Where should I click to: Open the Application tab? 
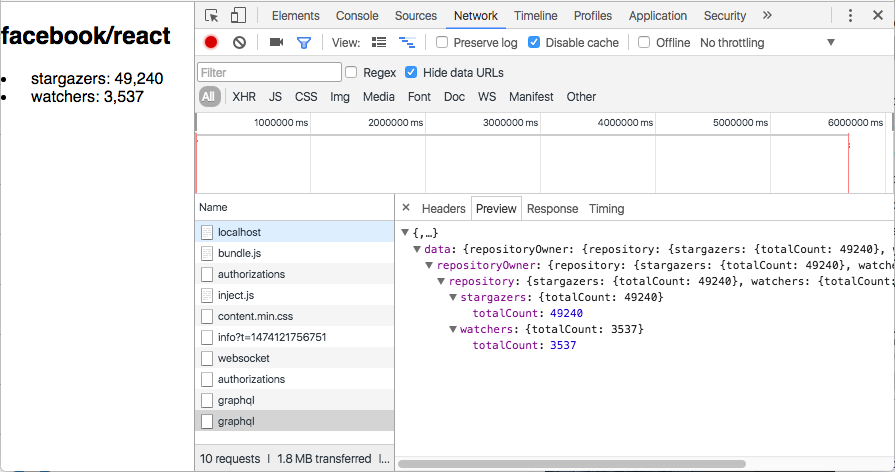click(658, 16)
